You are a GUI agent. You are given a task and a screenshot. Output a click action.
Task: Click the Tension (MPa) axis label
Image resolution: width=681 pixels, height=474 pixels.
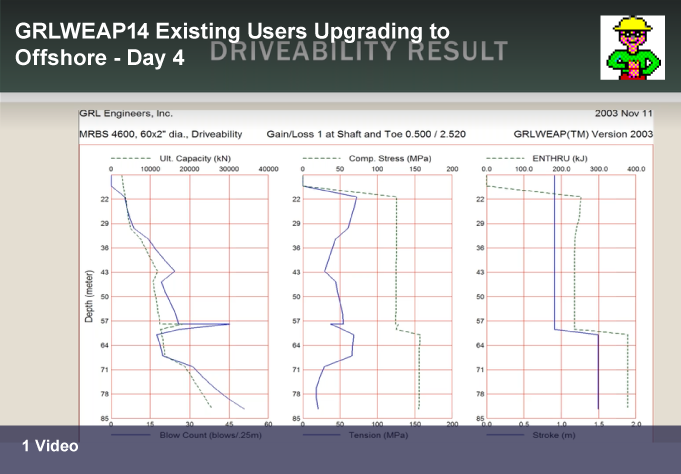click(x=378, y=435)
